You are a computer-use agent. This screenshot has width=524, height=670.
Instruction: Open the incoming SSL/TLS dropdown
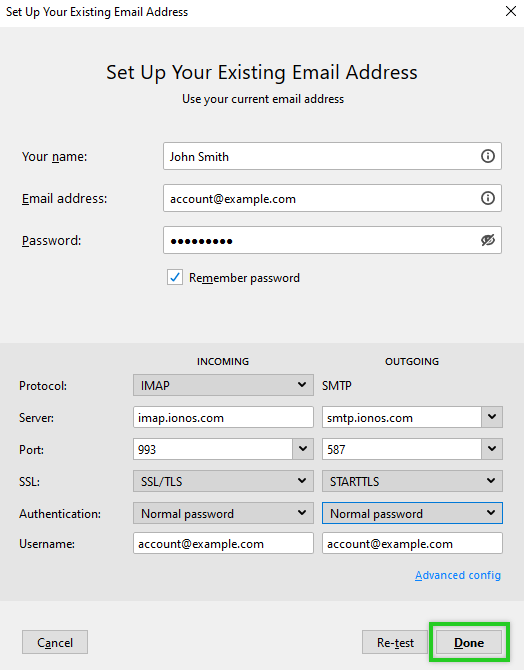[223, 481]
